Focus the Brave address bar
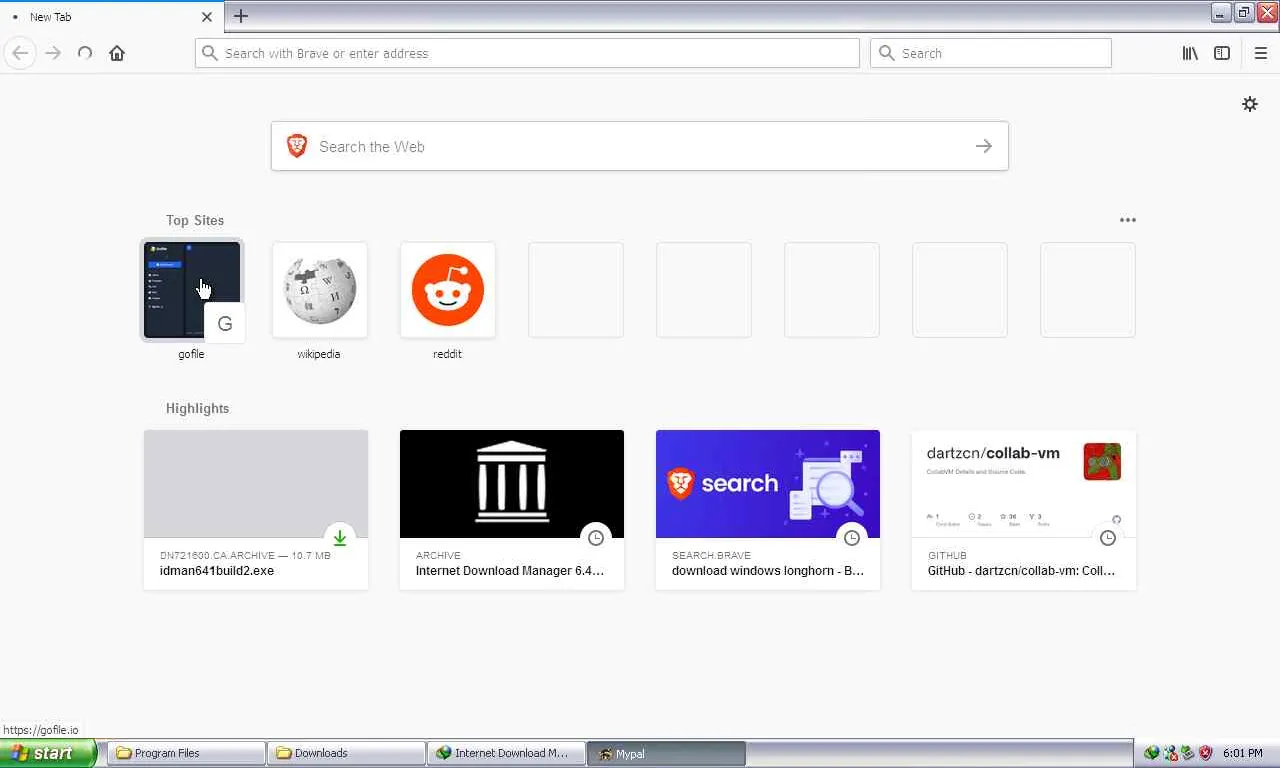The width and height of the screenshot is (1280, 768). click(x=527, y=53)
